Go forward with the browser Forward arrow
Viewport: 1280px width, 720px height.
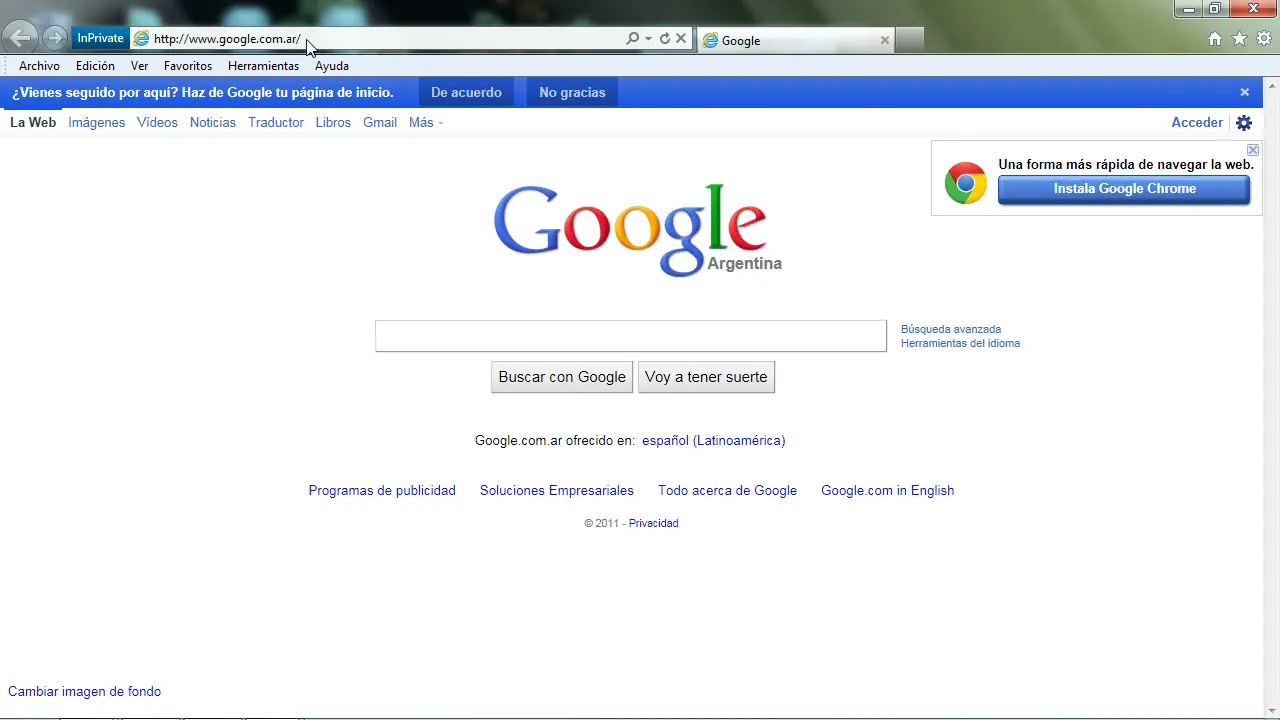coord(55,39)
